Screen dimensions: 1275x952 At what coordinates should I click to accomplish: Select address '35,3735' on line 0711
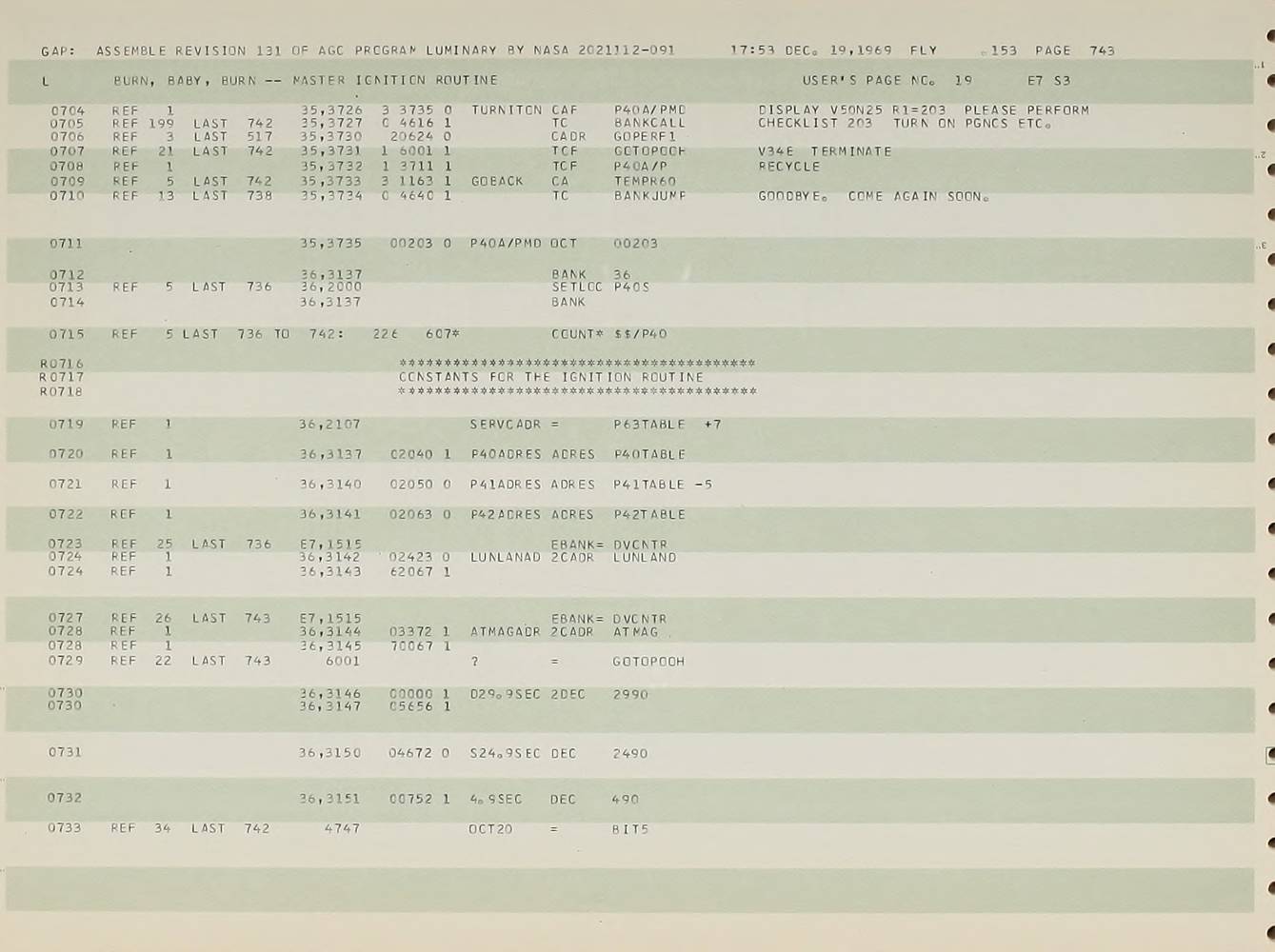(331, 244)
